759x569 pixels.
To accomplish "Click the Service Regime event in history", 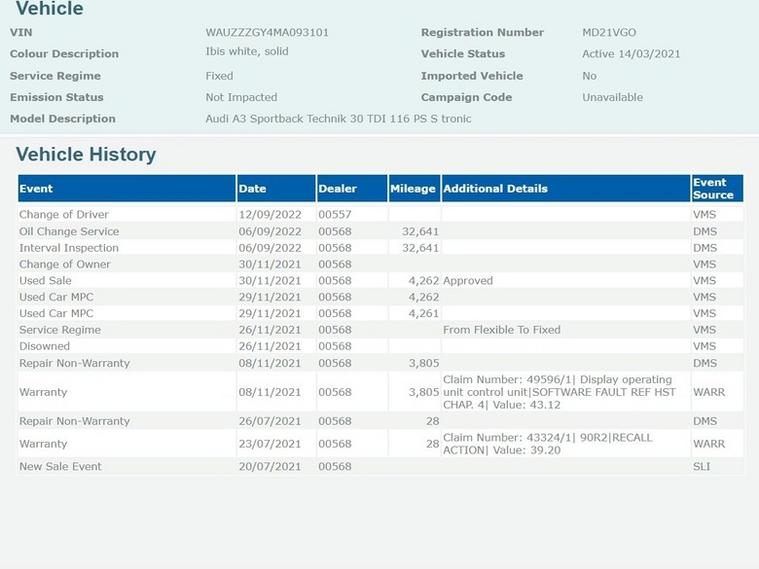I will 60,330.
